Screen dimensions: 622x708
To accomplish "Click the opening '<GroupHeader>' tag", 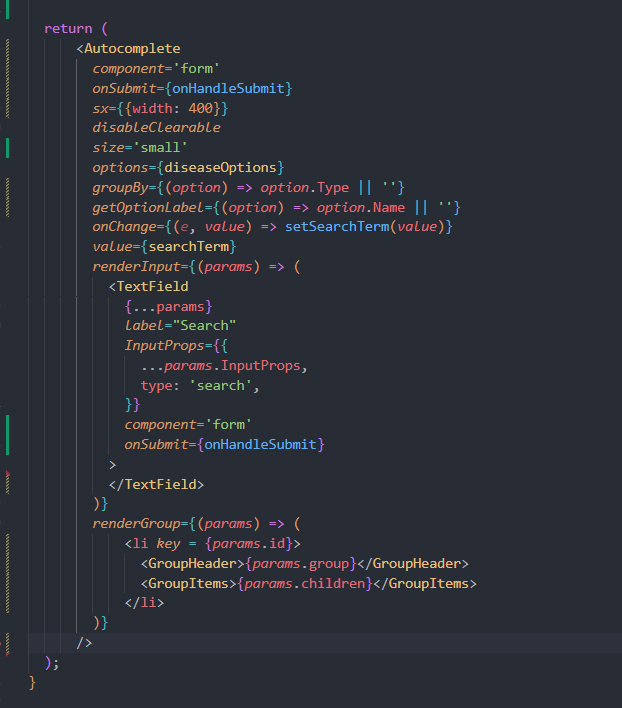I will click(x=193, y=564).
